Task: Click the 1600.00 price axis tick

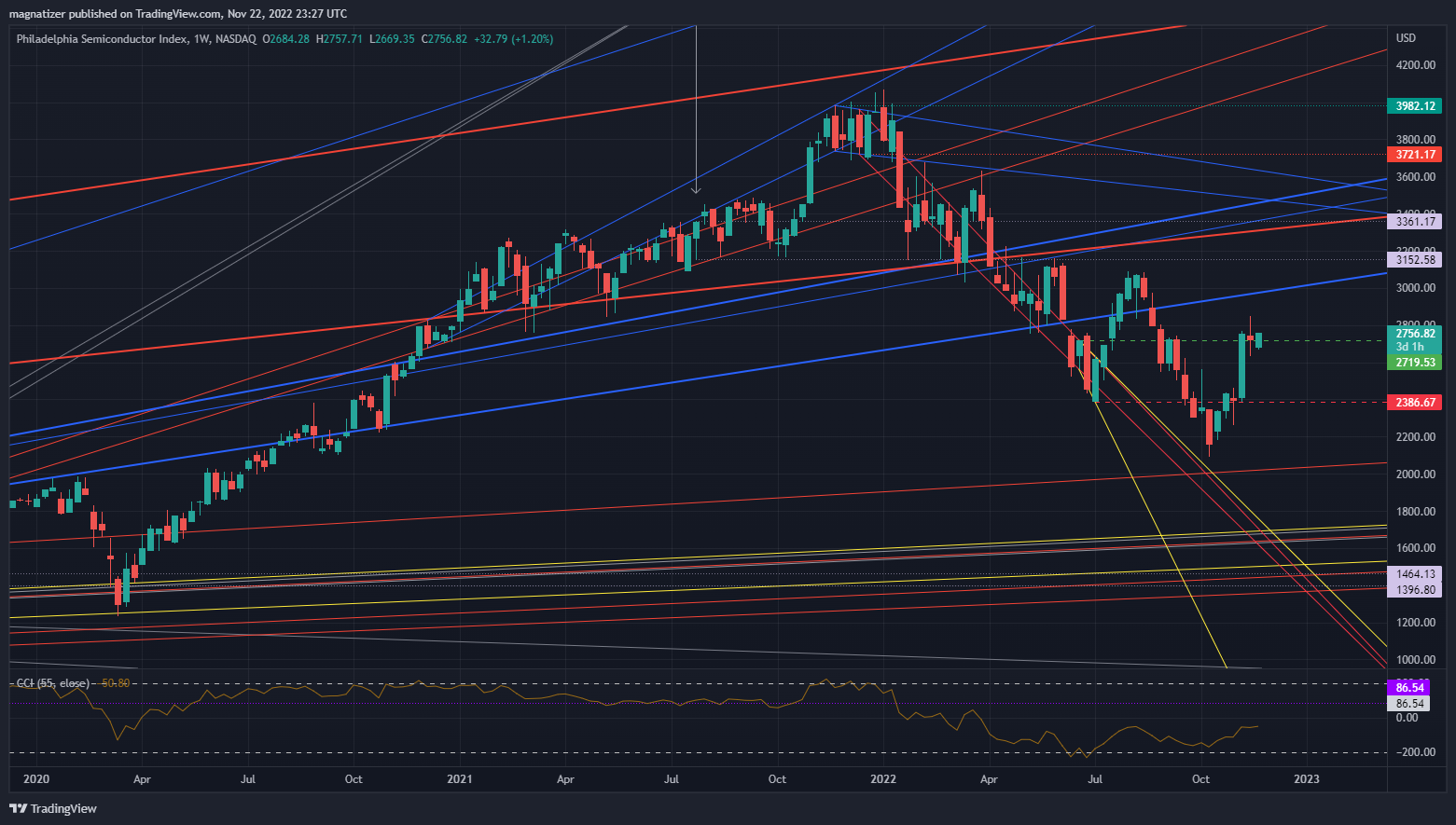Action: tap(1415, 549)
